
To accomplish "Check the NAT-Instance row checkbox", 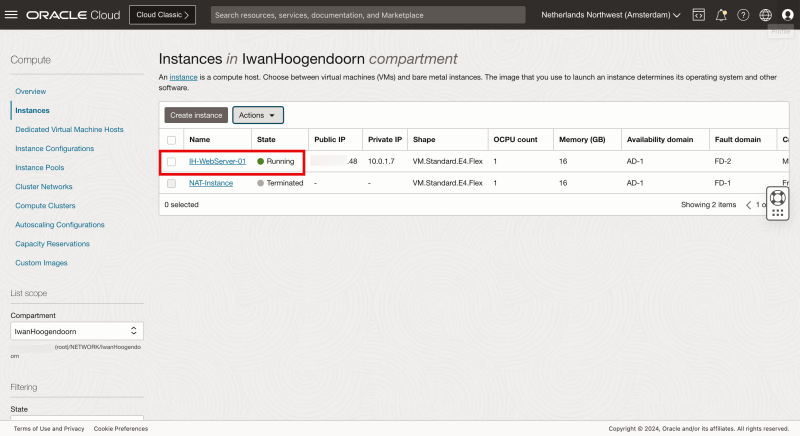I will (171, 183).
